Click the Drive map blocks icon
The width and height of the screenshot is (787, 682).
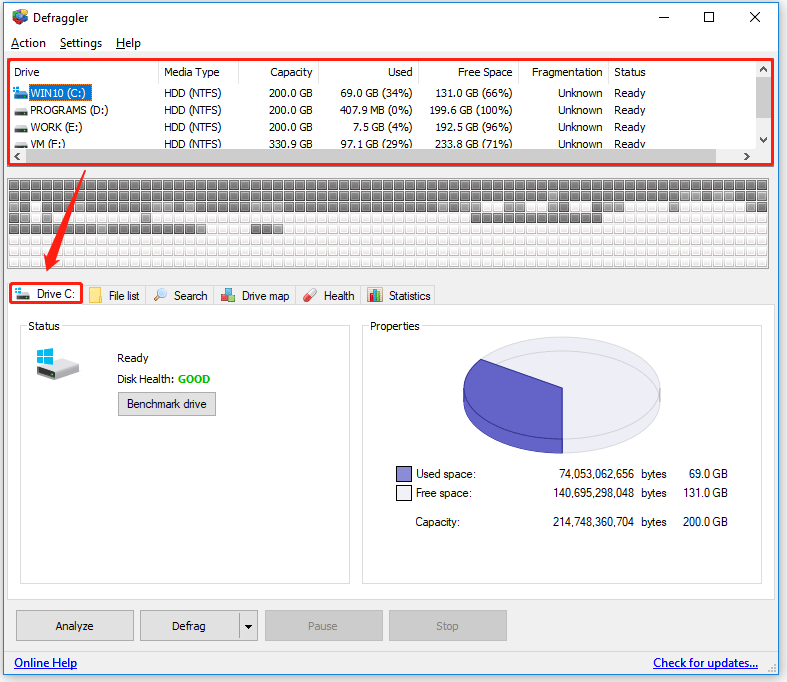coord(228,295)
